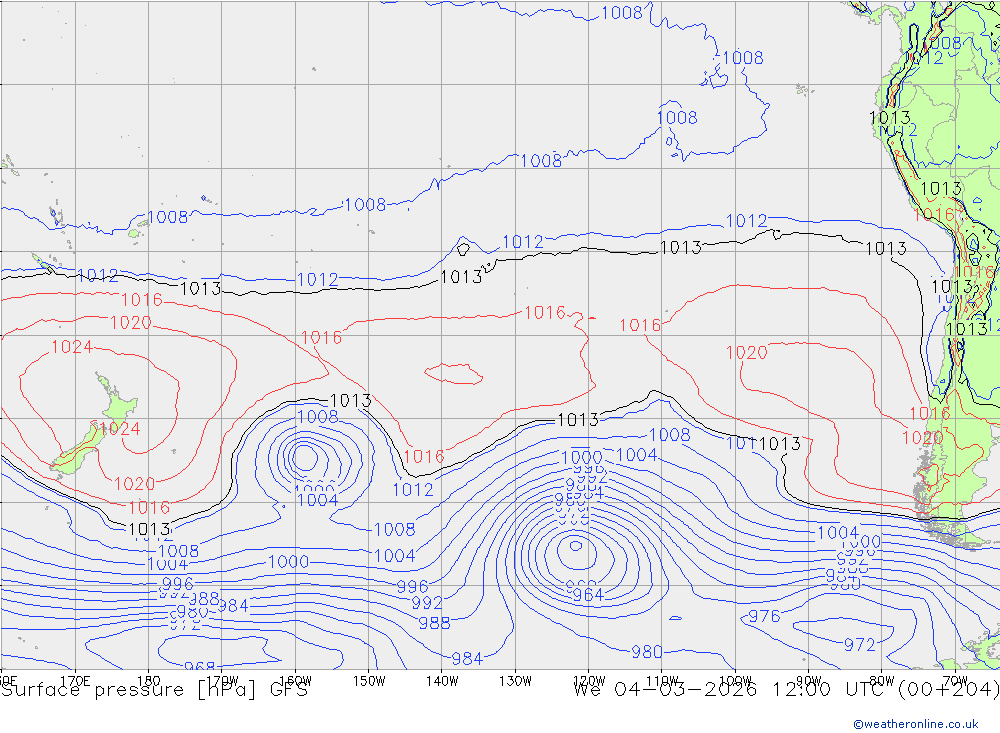The height and width of the screenshot is (733, 1000).
Task: Click the 984 label near the 140W axis
Action: [x=467, y=659]
